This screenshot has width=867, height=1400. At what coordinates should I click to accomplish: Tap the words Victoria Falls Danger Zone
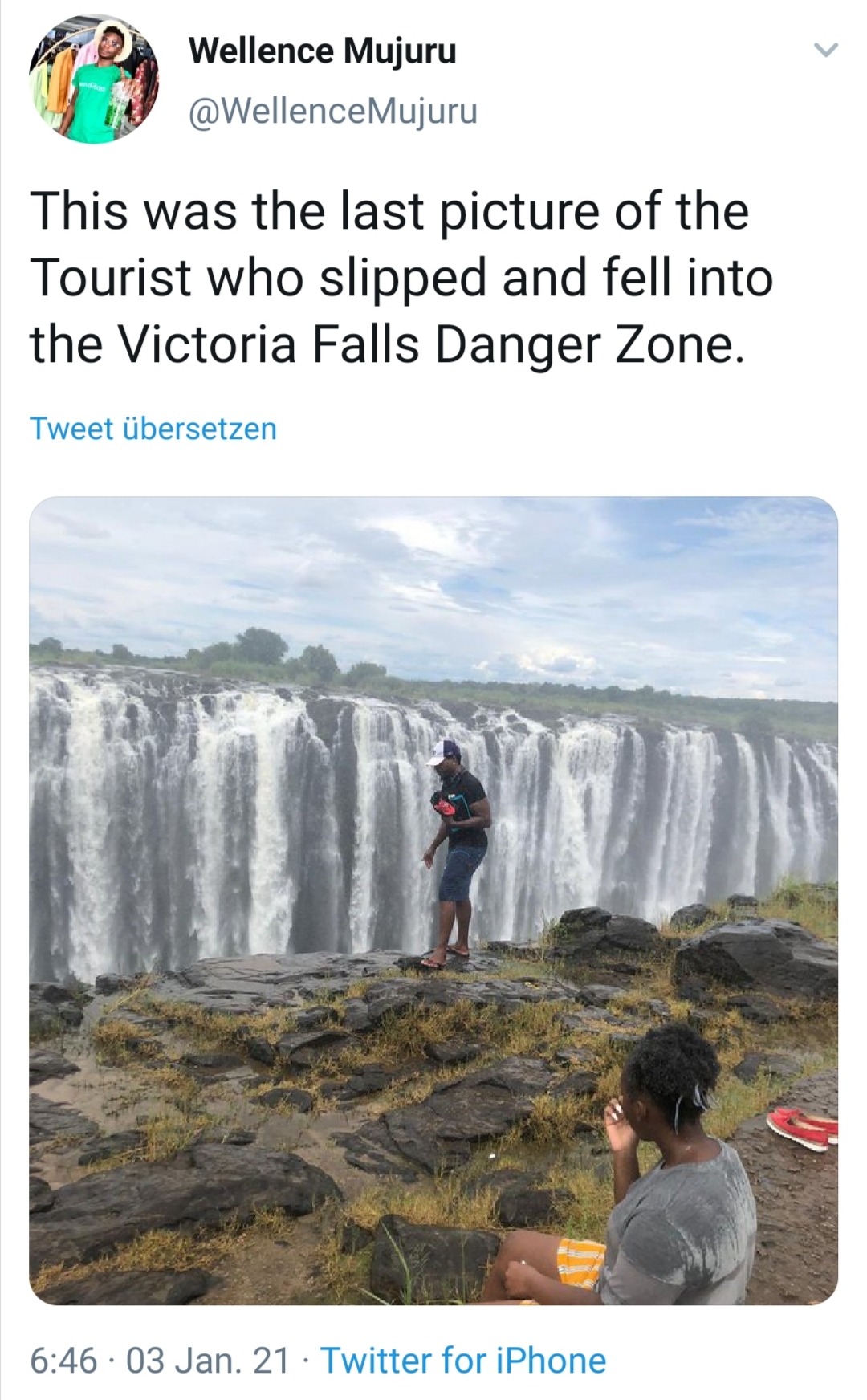pyautogui.click(x=427, y=344)
